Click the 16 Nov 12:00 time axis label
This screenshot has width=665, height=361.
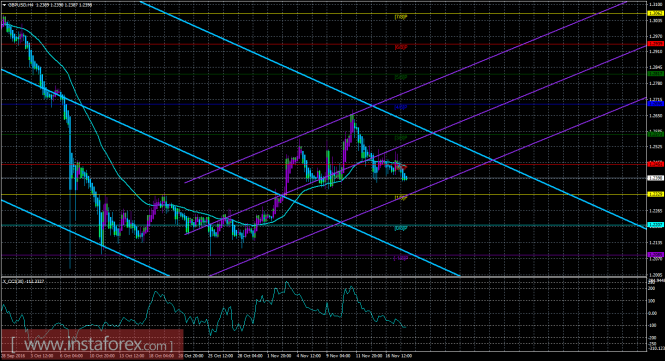401,355
